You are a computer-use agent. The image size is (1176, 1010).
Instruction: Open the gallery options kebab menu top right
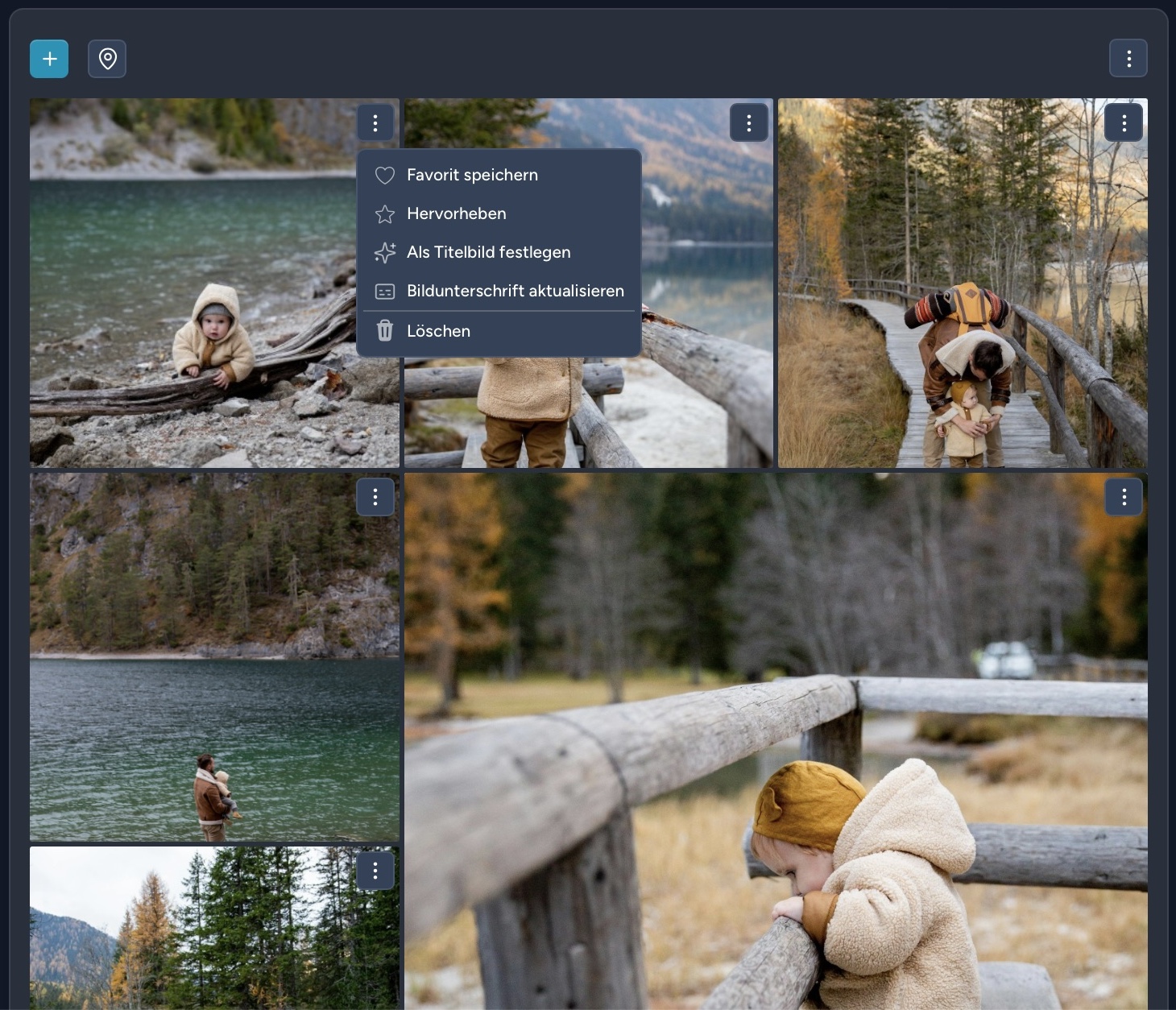click(1128, 58)
